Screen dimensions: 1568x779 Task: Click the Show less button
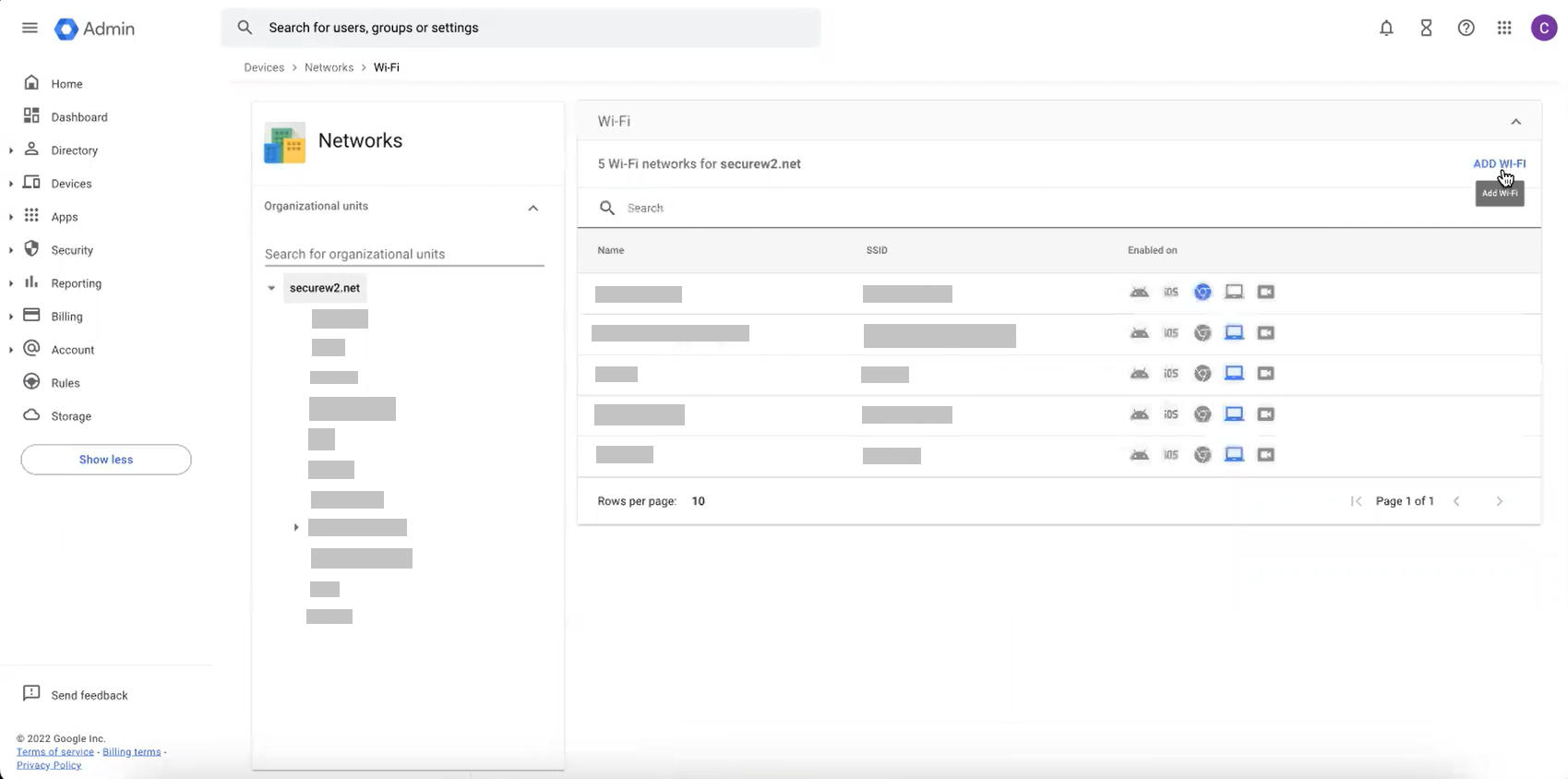click(106, 460)
